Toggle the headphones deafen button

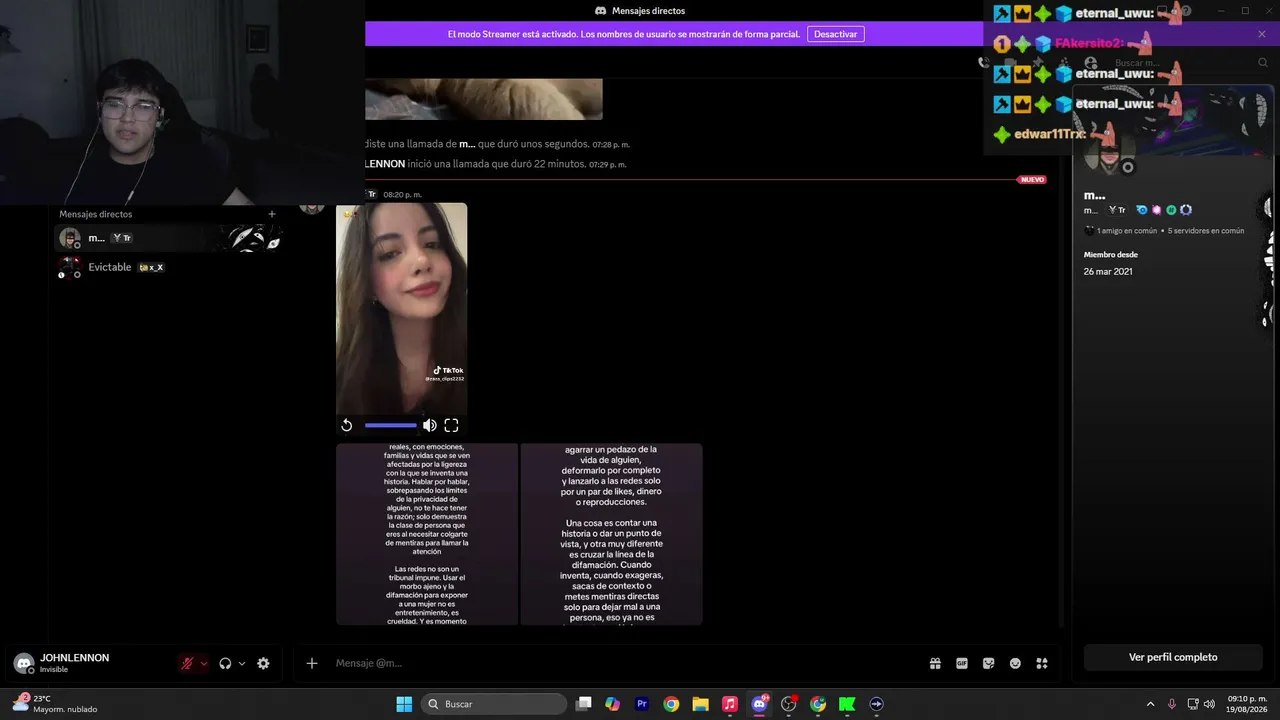225,663
